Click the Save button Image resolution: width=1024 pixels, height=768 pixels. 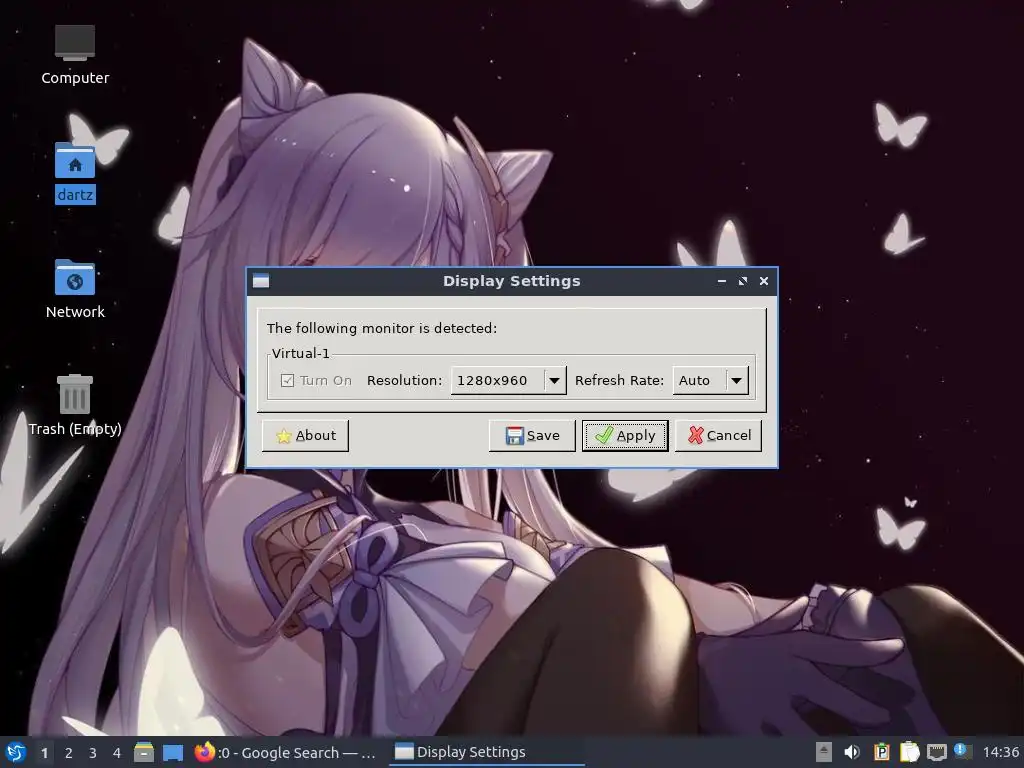pos(532,436)
